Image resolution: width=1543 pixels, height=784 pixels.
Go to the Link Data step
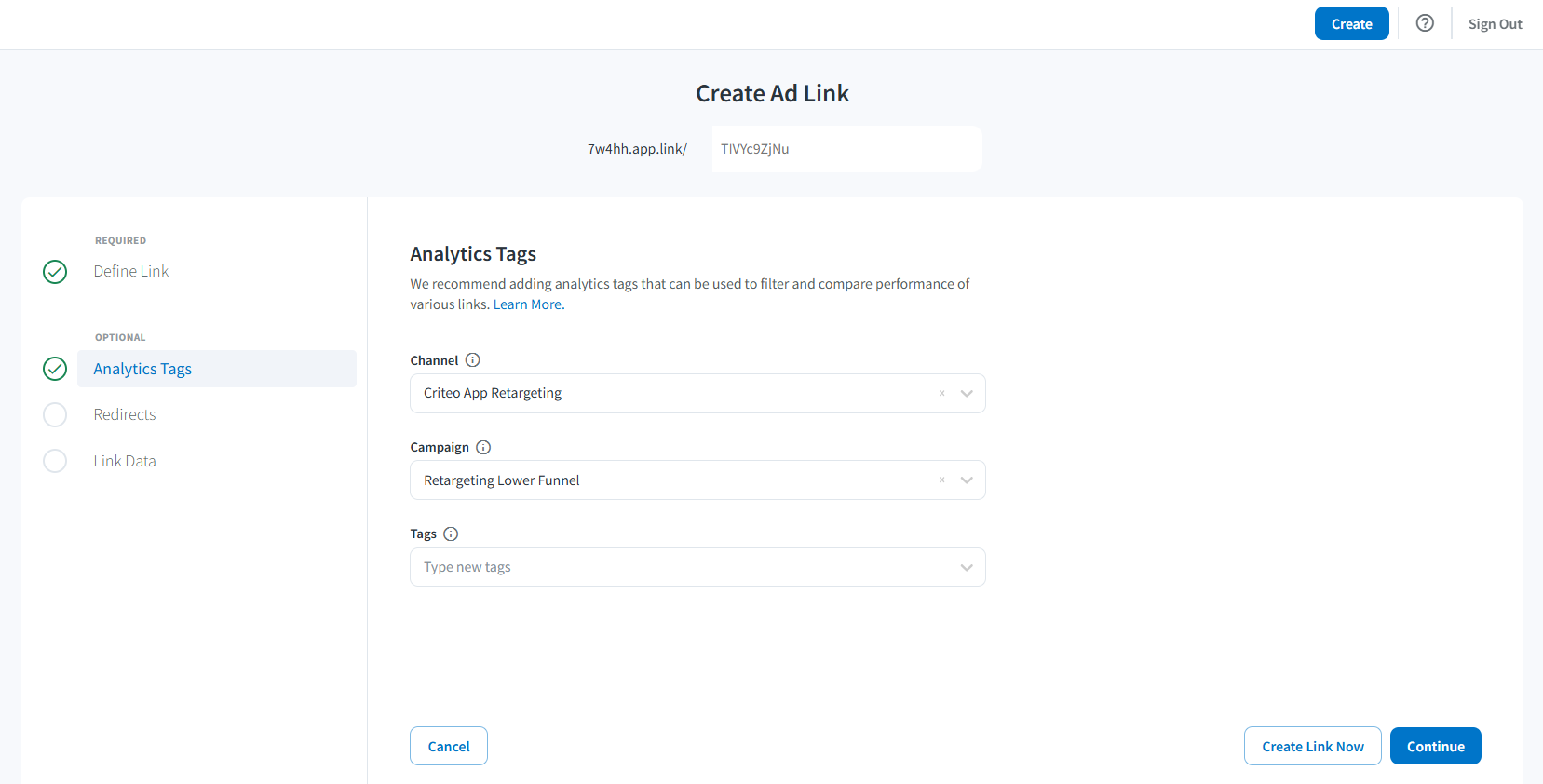(x=125, y=461)
